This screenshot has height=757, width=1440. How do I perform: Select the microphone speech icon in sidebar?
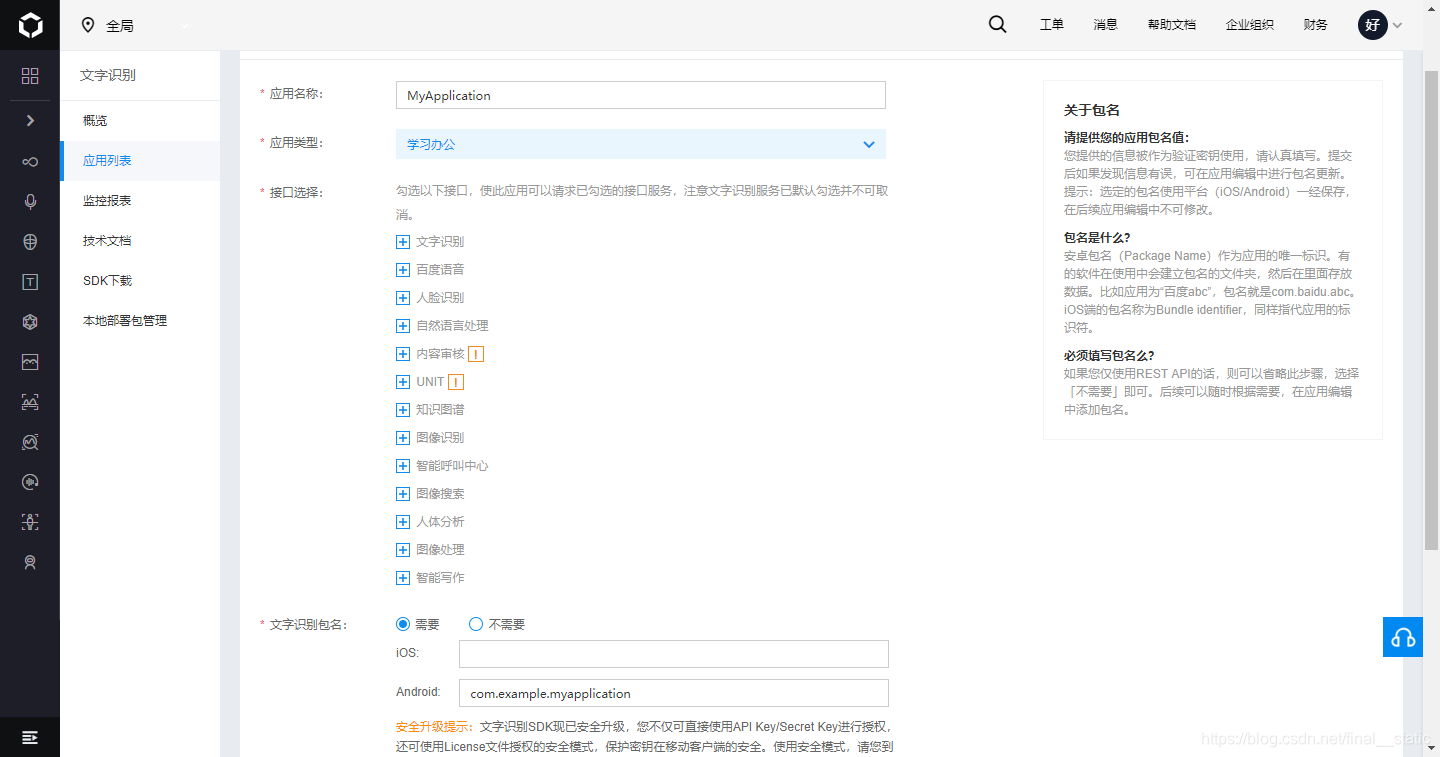point(29,201)
